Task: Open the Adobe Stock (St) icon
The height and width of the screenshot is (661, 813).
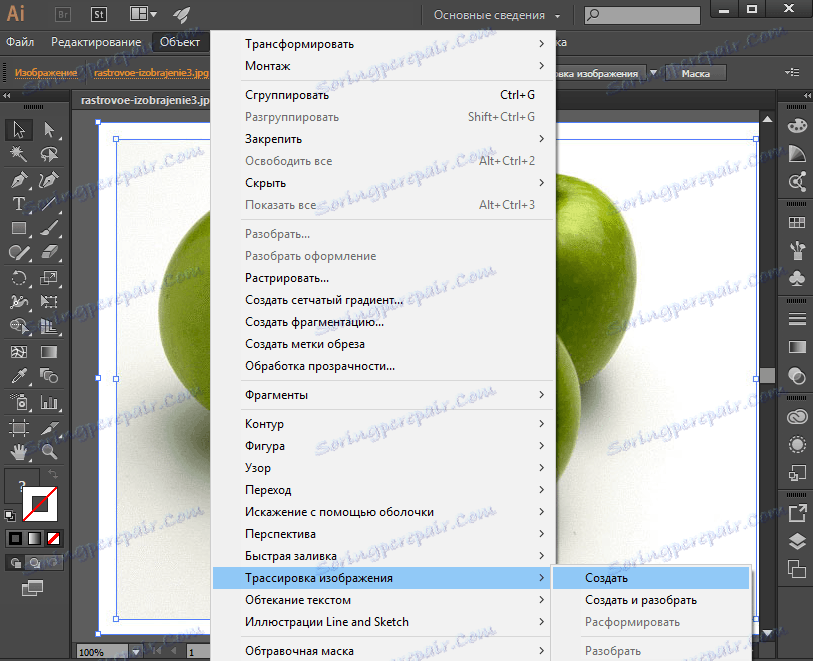Action: [99, 15]
